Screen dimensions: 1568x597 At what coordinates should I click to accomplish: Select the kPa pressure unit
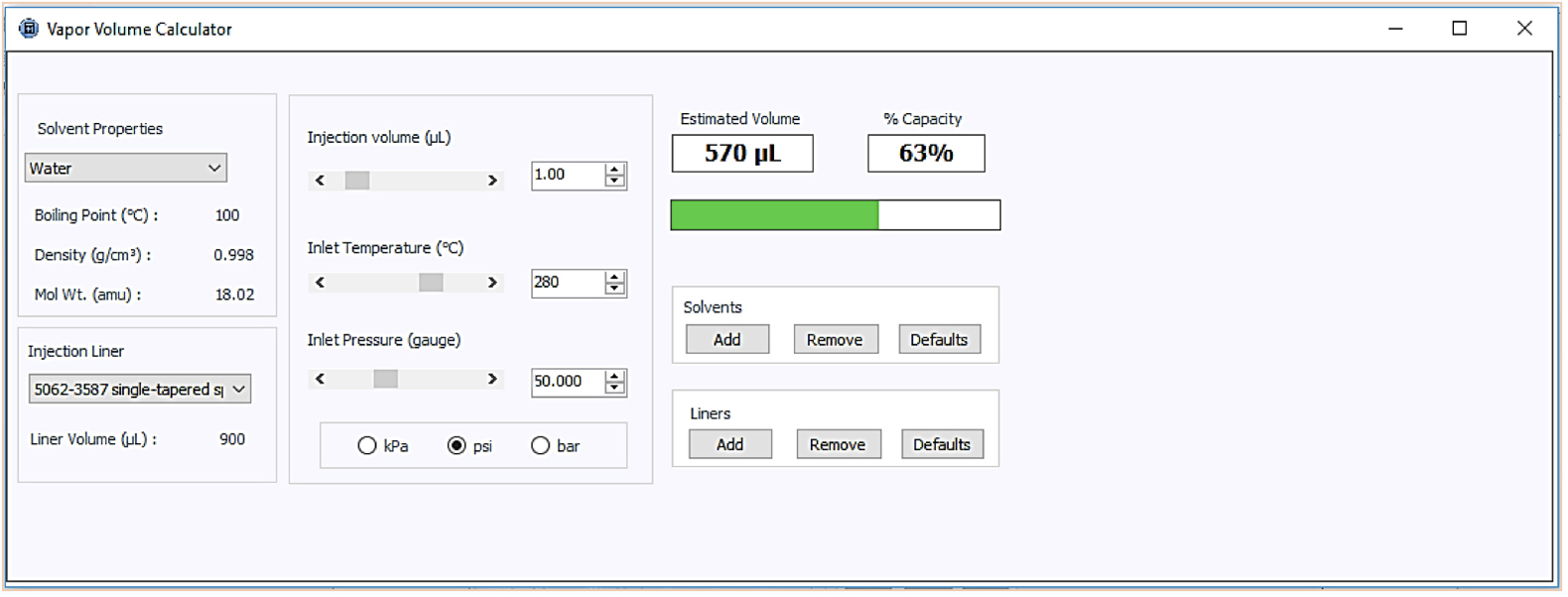point(367,446)
